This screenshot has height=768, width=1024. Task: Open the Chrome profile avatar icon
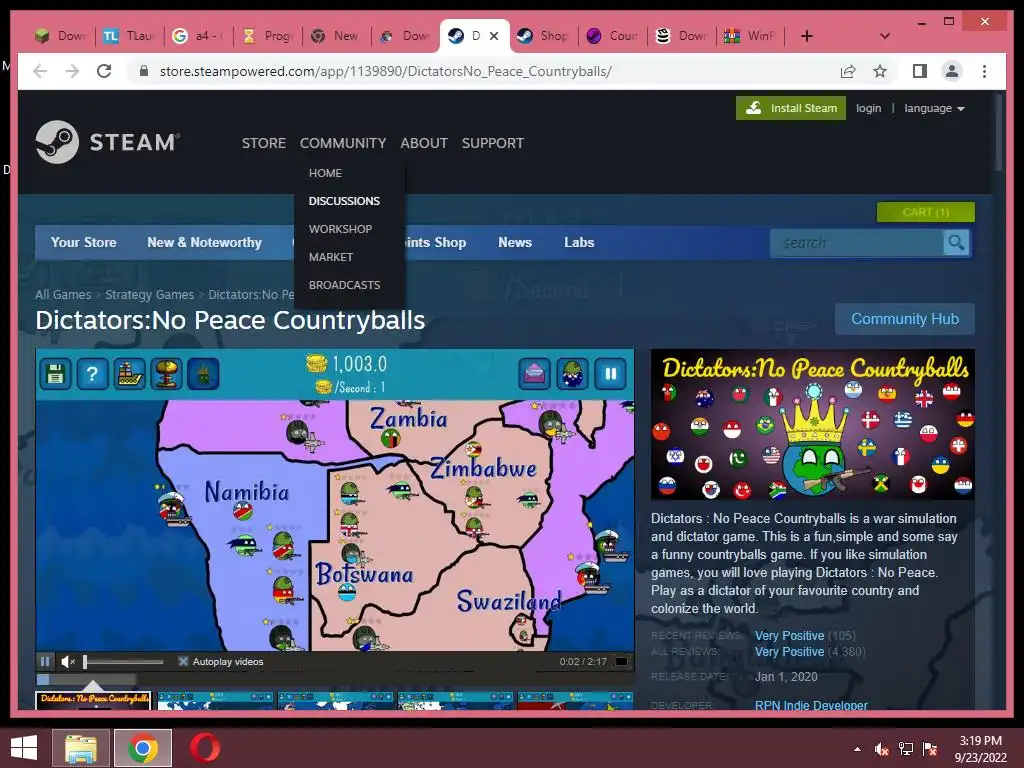click(x=952, y=71)
